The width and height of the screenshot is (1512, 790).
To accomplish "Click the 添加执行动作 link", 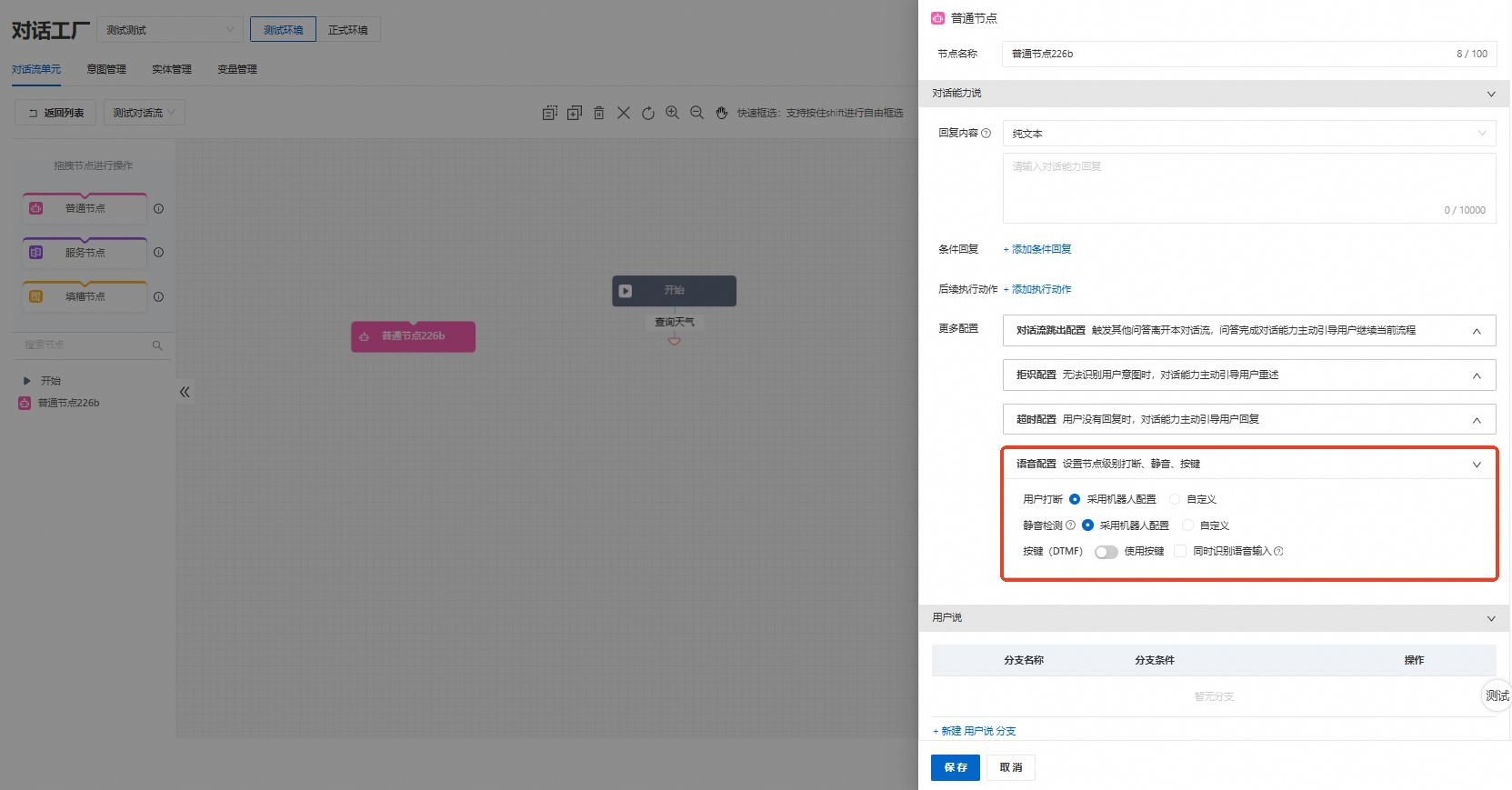I will pos(1037,289).
